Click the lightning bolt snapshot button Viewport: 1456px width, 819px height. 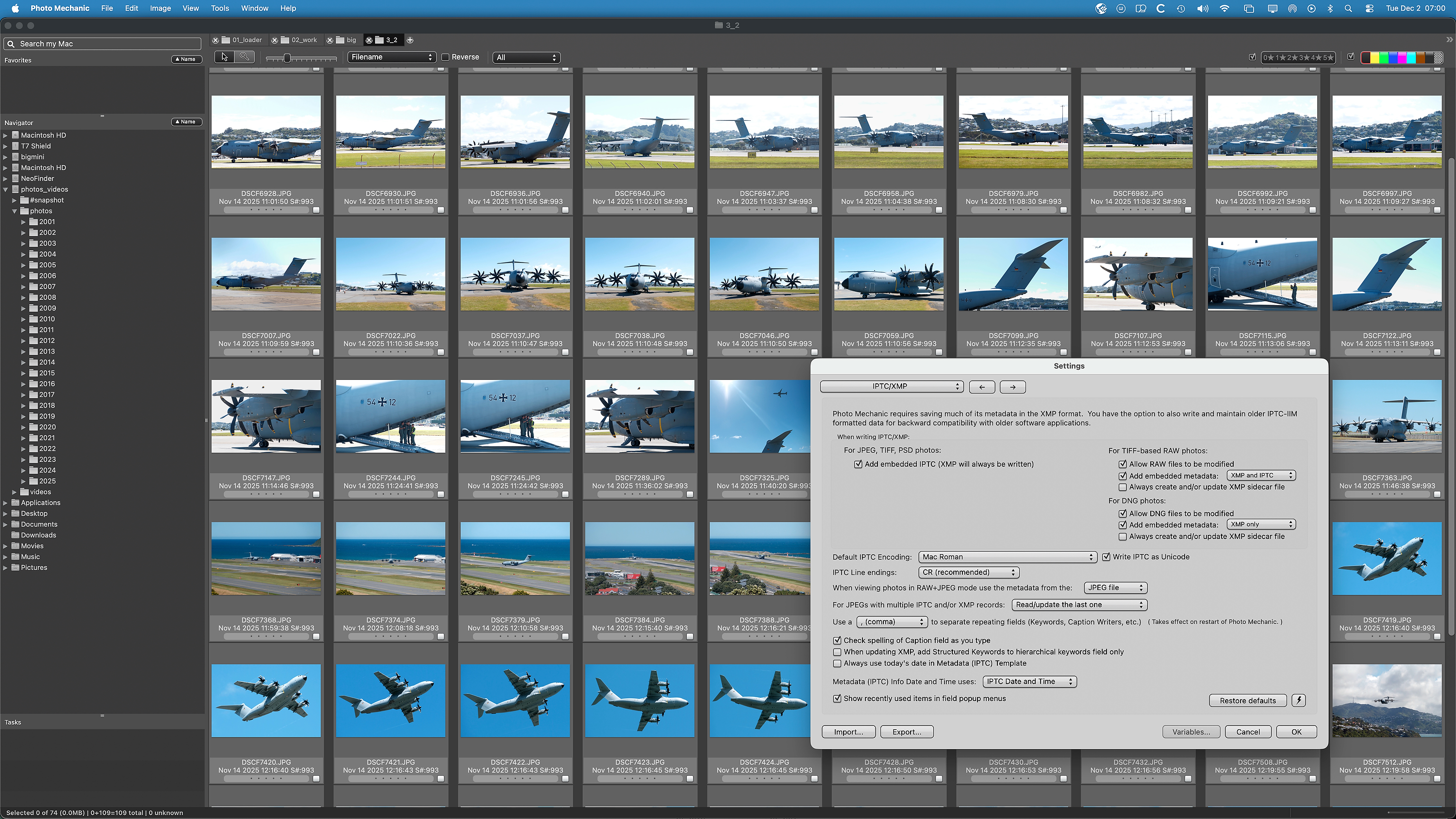click(1299, 700)
